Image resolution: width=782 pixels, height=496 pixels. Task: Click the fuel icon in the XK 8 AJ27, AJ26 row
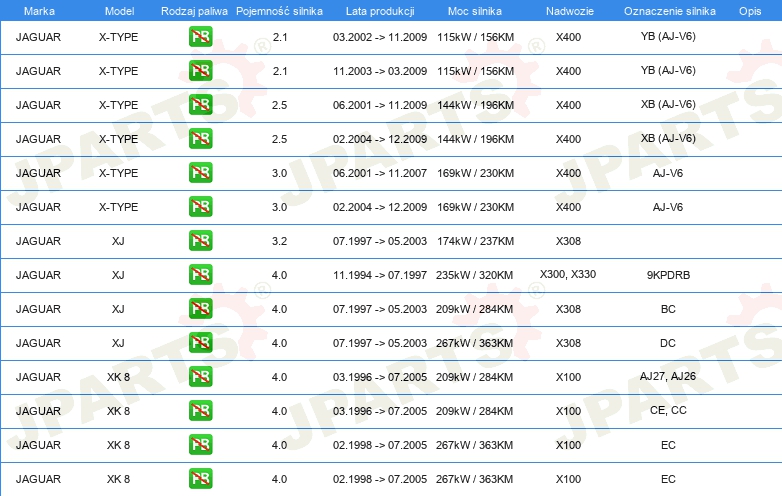pyautogui.click(x=200, y=377)
